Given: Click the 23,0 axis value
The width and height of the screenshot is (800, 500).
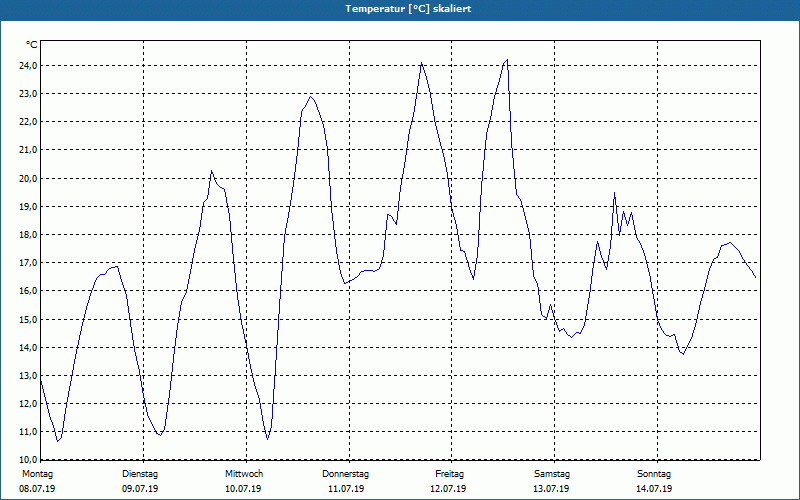Looking at the screenshot, I should pos(28,93).
